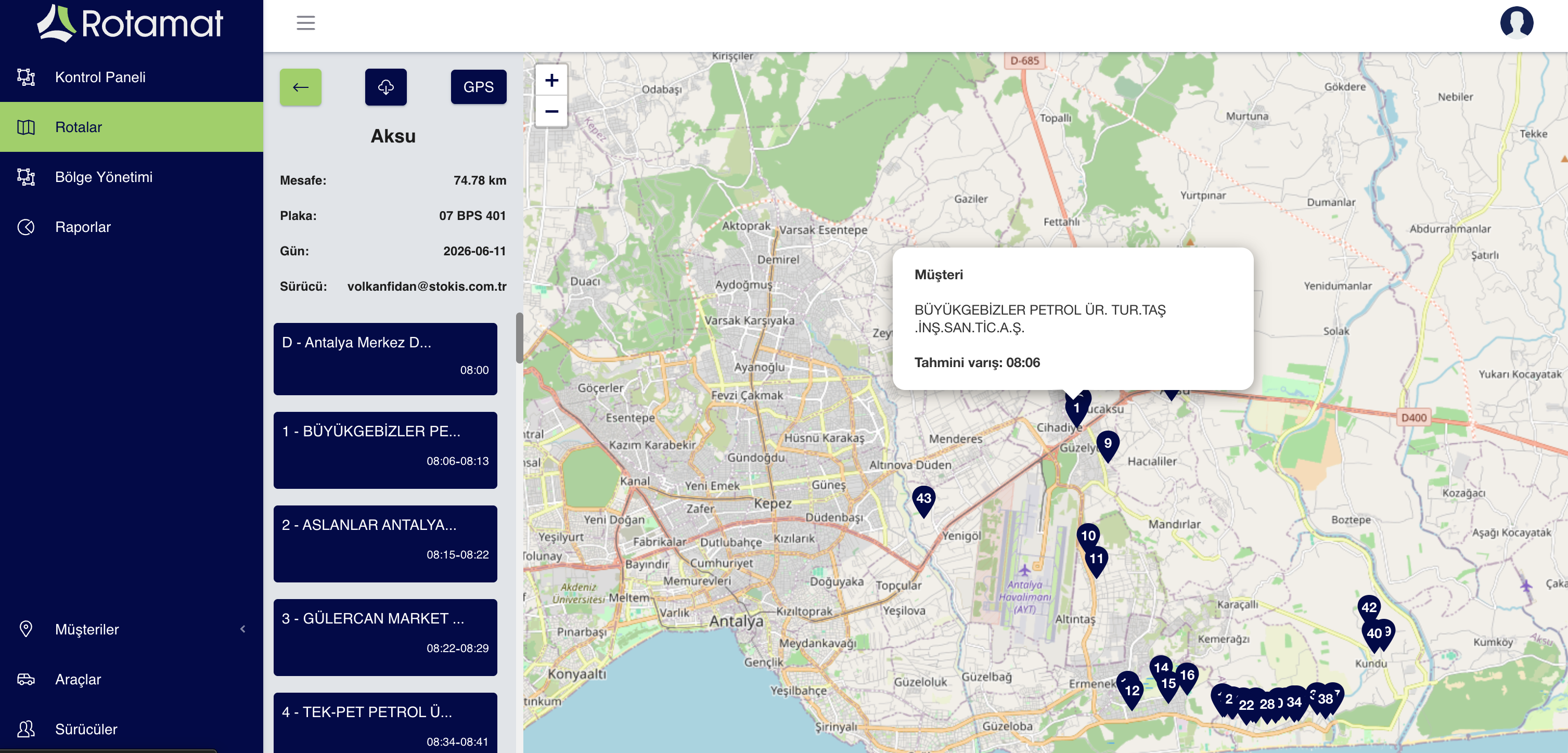Click map marker 14
The image size is (1568, 753).
tap(1161, 668)
